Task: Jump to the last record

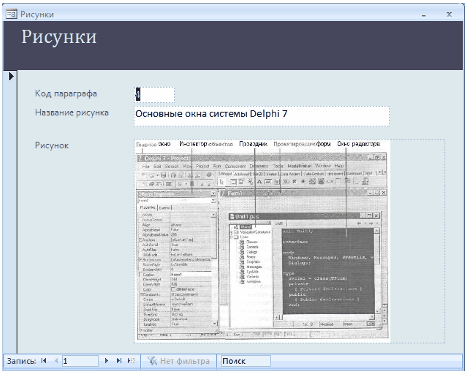Action: click(x=119, y=361)
